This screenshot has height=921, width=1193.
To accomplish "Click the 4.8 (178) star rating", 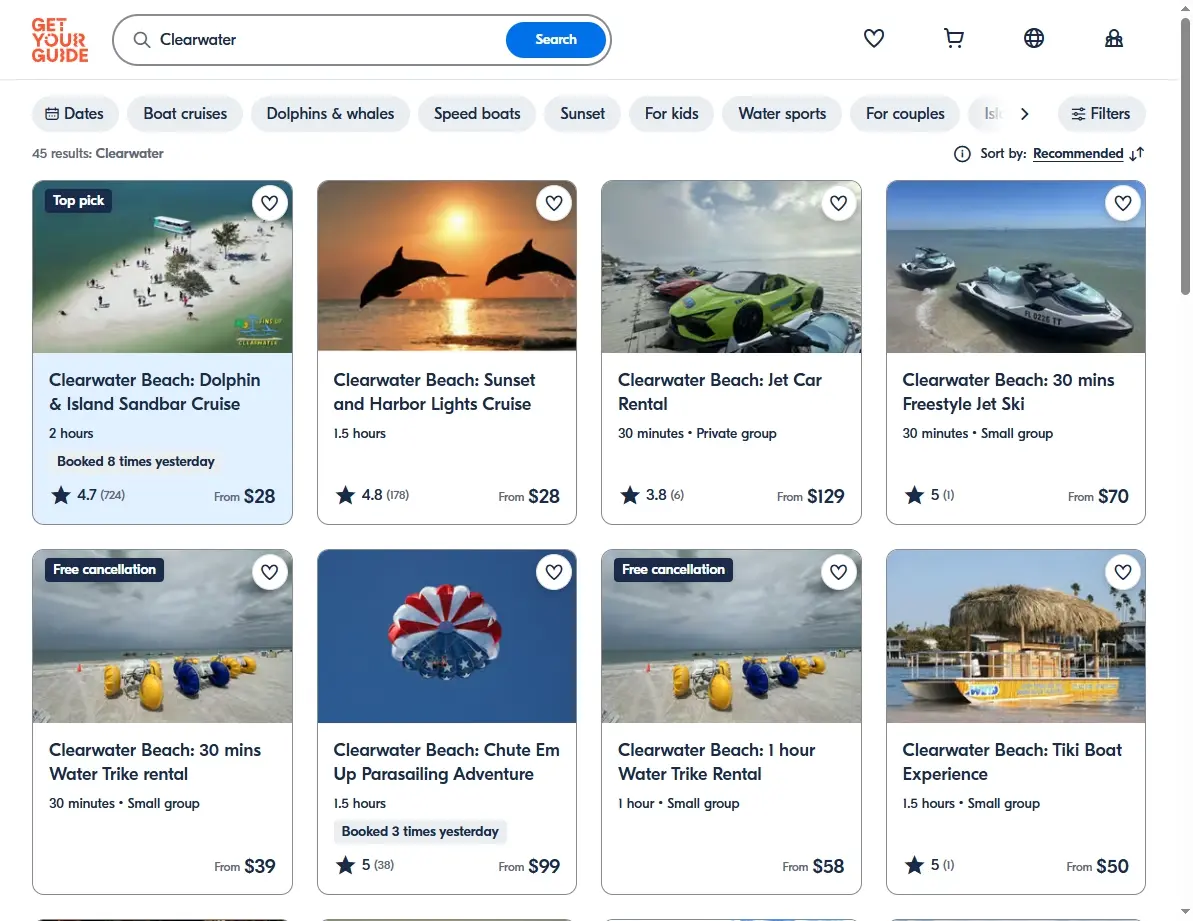I will [x=373, y=495].
